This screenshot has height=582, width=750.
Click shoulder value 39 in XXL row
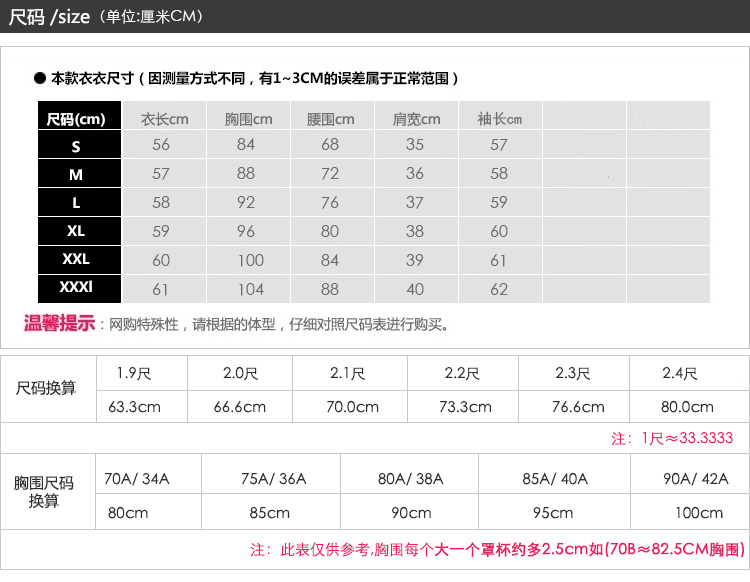pyautogui.click(x=415, y=260)
